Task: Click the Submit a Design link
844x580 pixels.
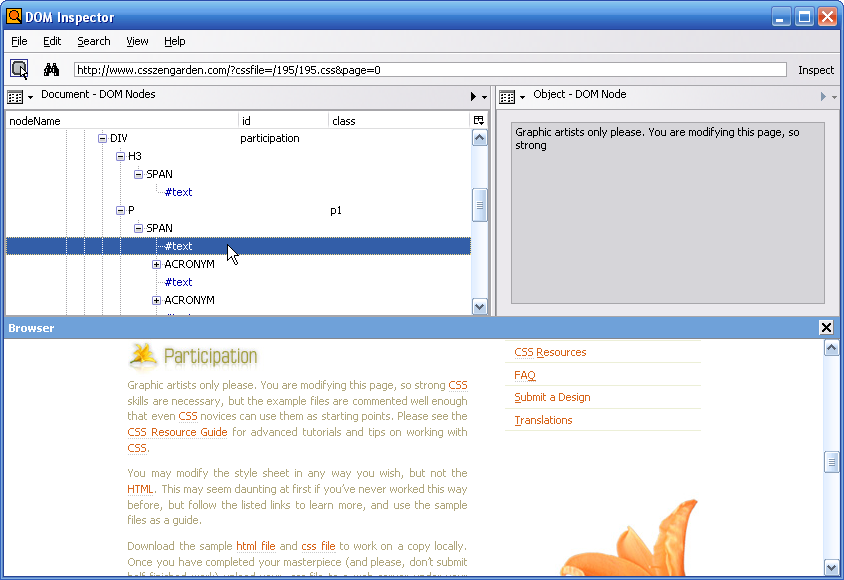Action: pos(552,397)
